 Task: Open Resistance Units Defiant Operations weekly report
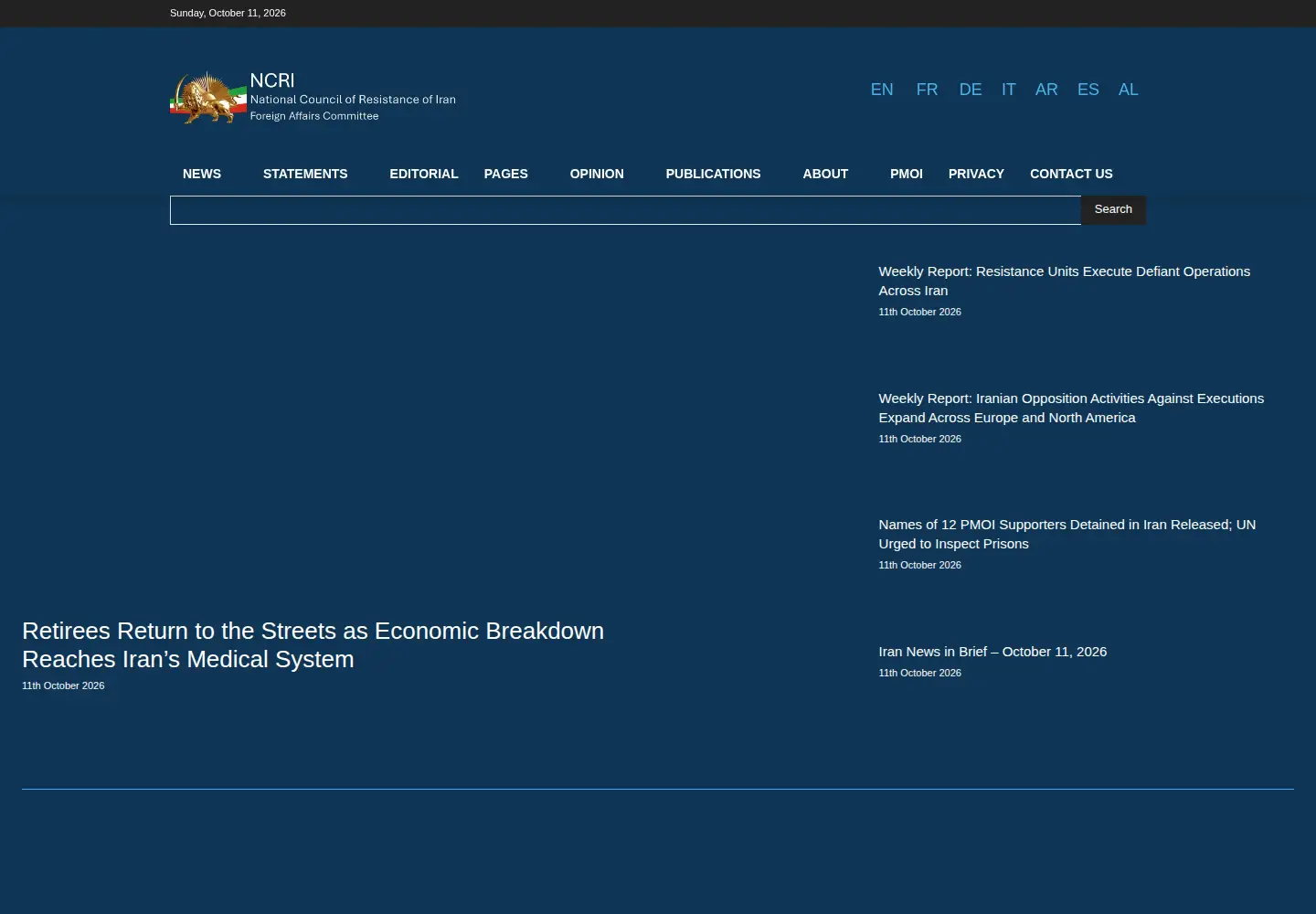1065,281
